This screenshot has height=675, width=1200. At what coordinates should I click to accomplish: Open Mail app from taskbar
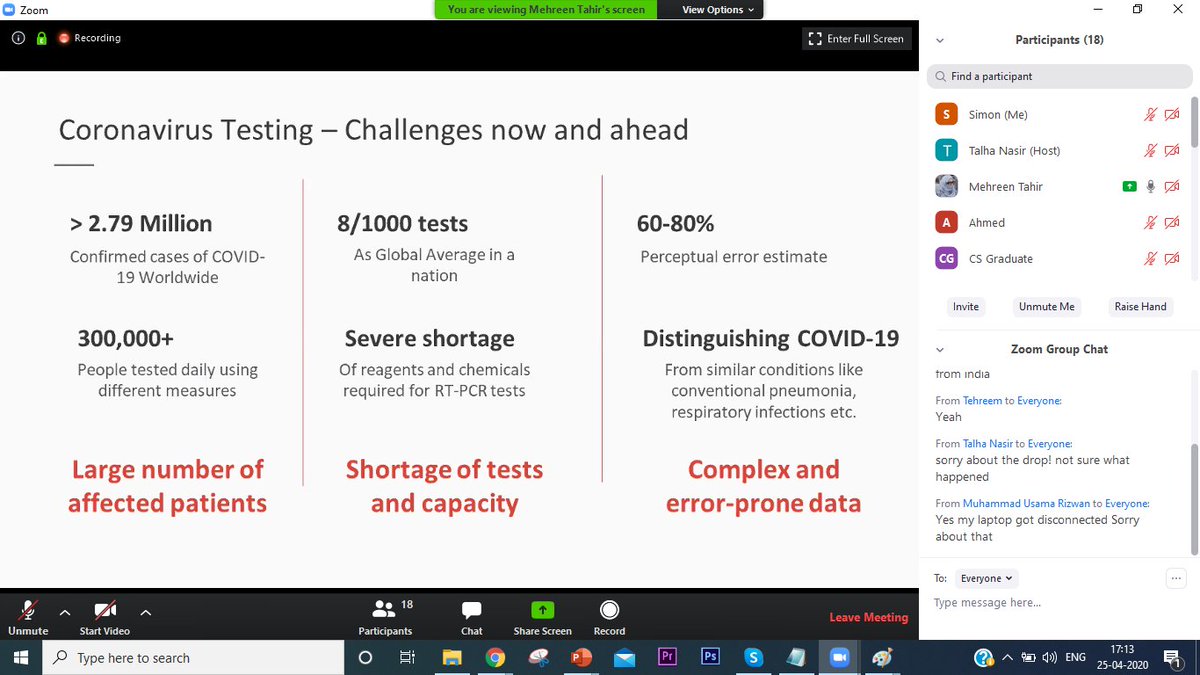[625, 657]
